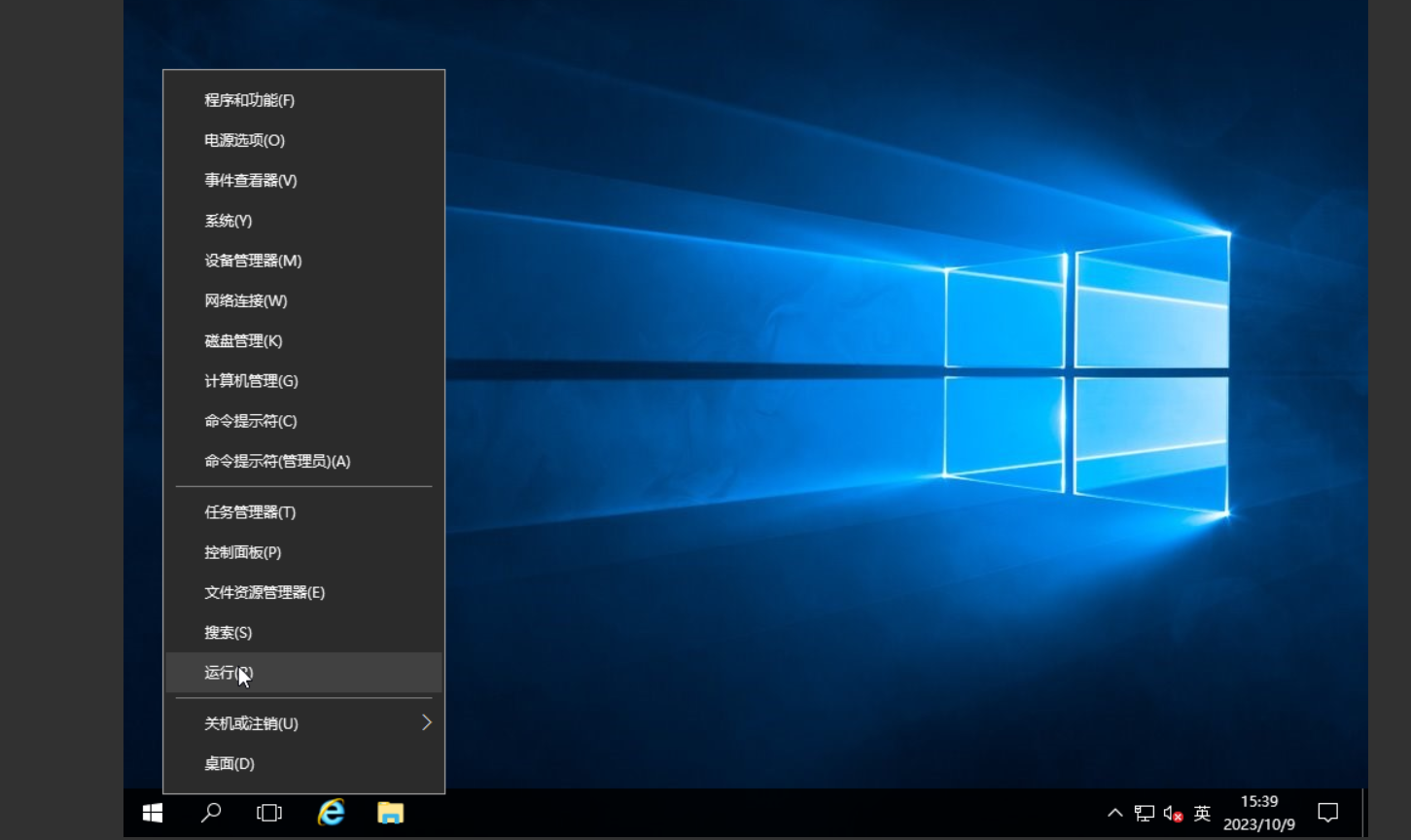Open File Explorer from the taskbar
The height and width of the screenshot is (840, 1411).
tap(391, 813)
